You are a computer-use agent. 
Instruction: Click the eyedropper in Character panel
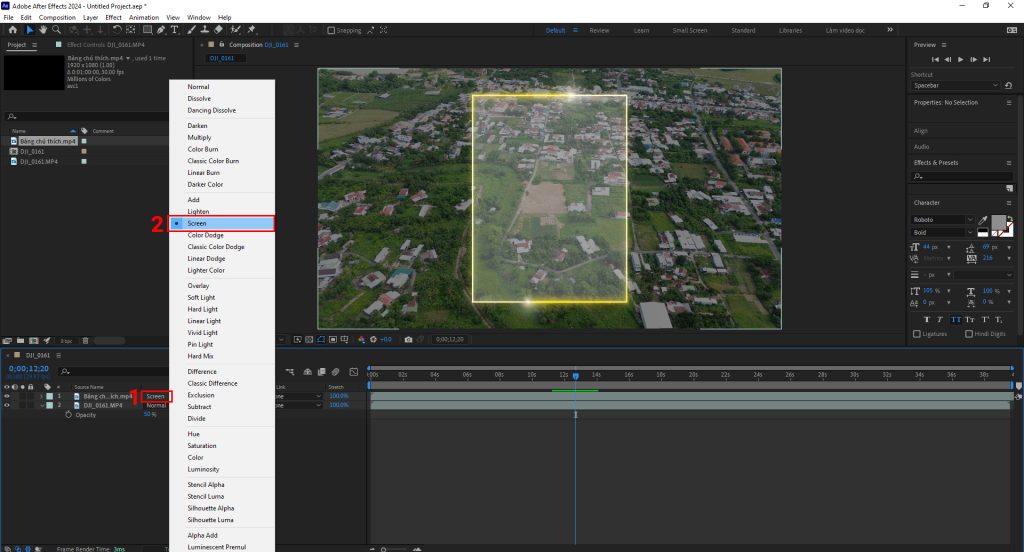point(984,220)
